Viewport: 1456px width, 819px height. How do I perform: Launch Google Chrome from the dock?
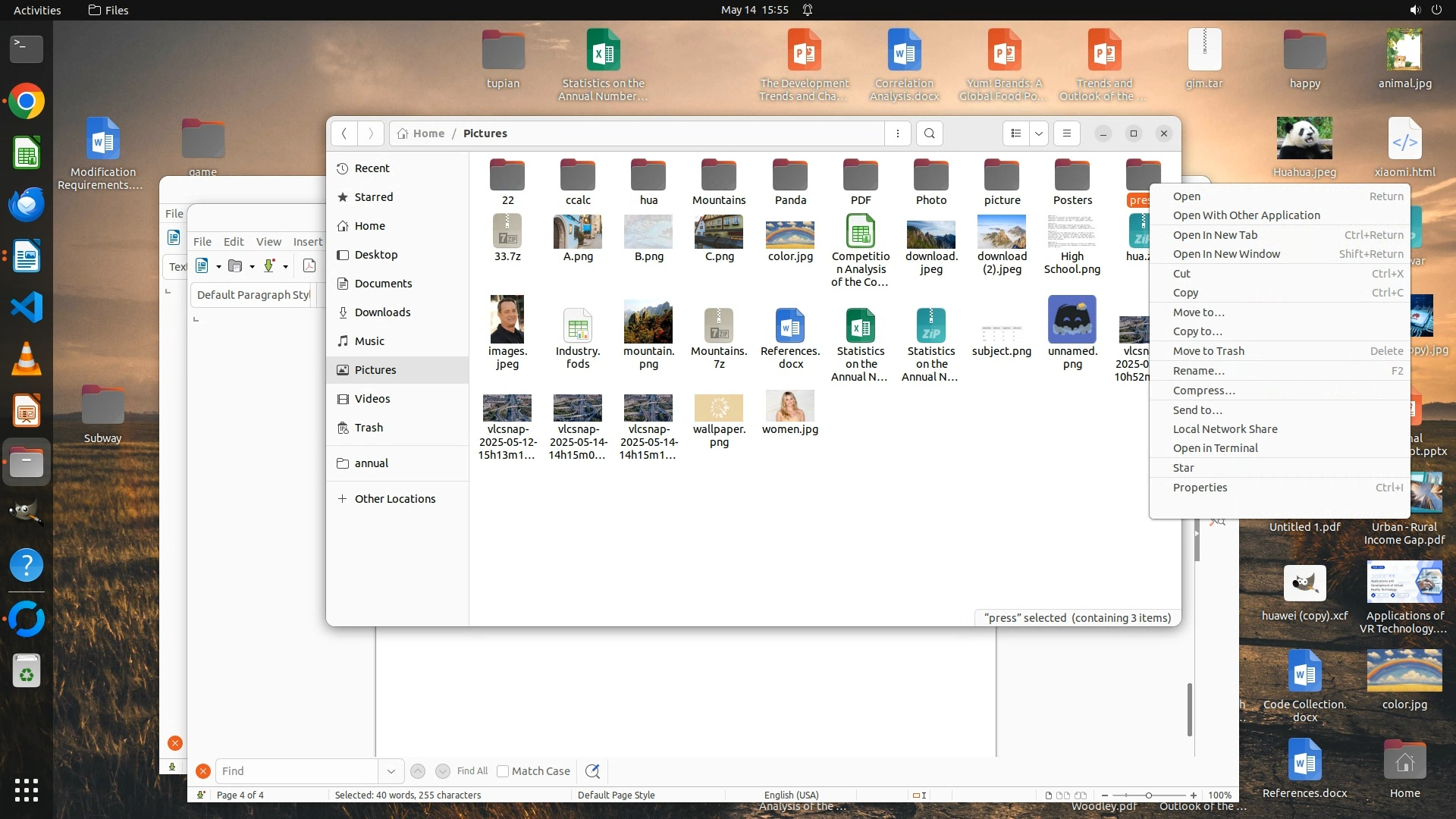coord(27,102)
